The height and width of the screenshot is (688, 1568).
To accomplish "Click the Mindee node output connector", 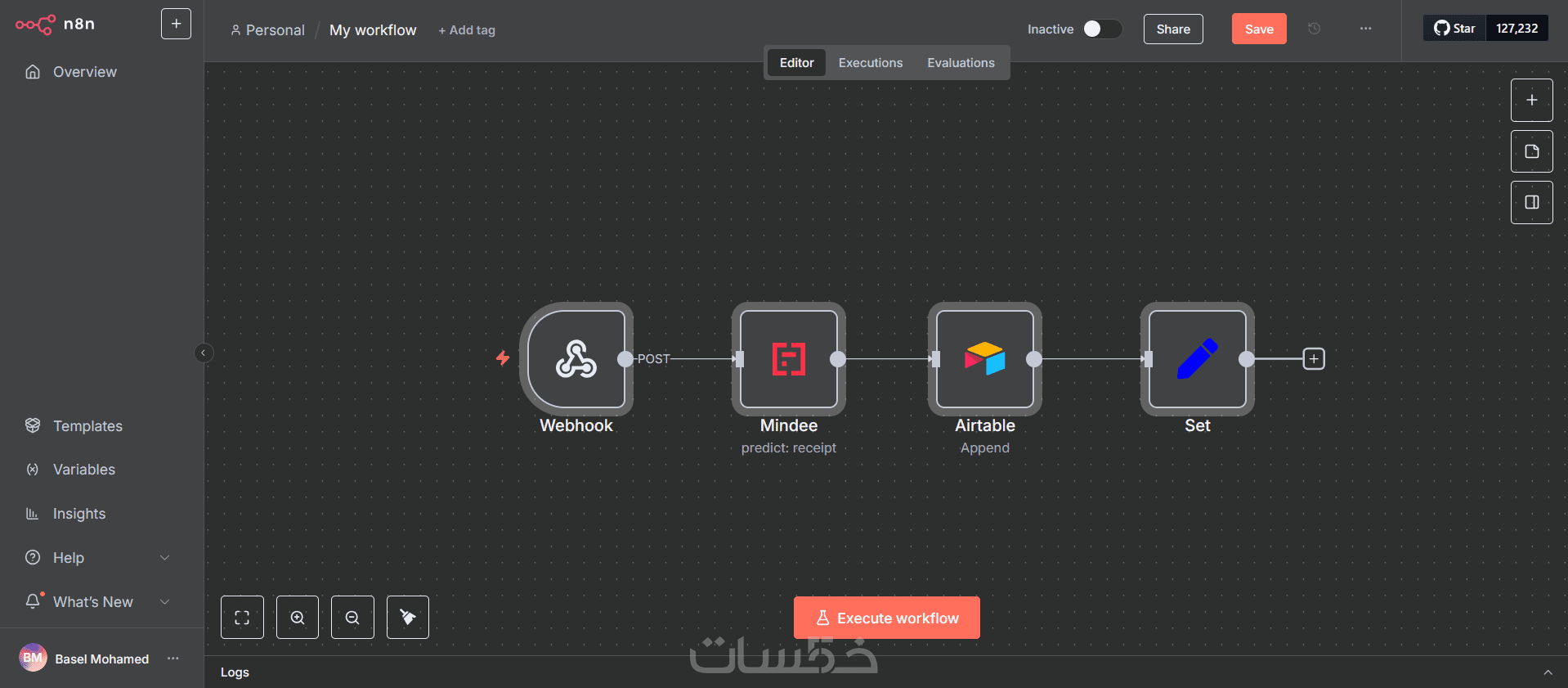I will pyautogui.click(x=838, y=359).
